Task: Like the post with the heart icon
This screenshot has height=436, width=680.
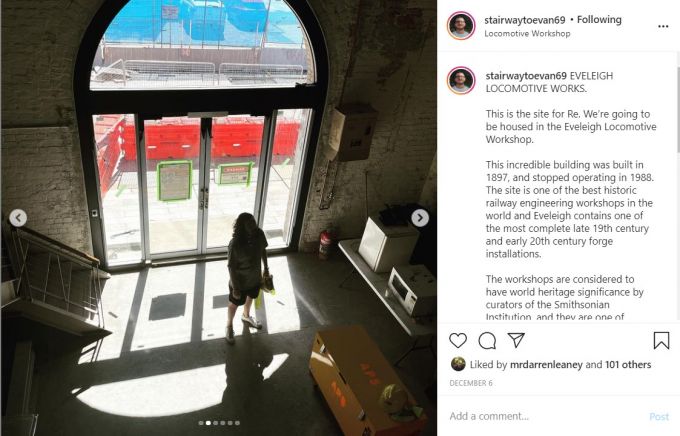Action: pos(458,341)
